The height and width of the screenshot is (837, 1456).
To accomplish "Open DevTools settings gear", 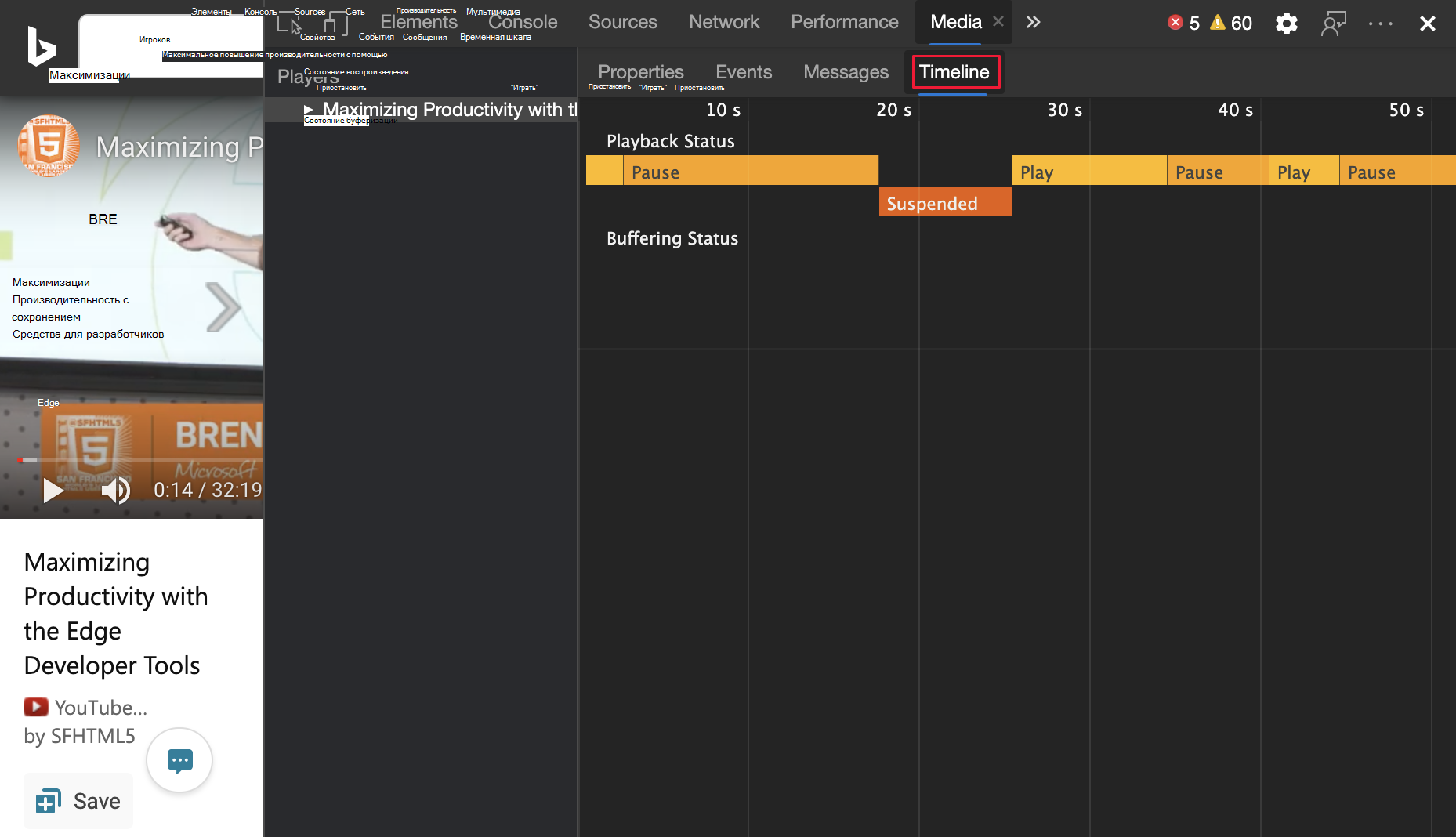I will (1286, 24).
